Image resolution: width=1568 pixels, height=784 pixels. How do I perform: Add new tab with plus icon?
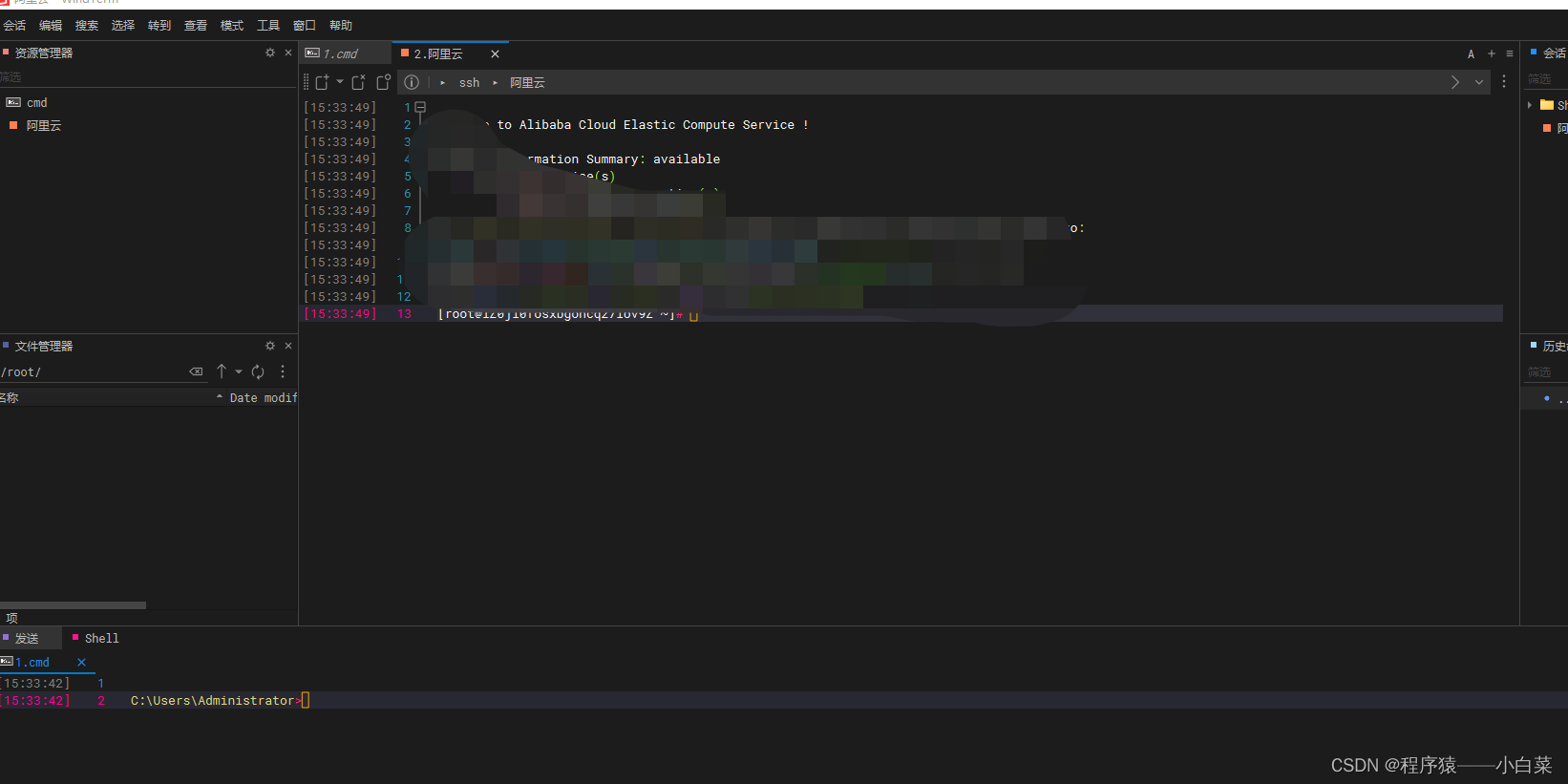(x=1492, y=53)
